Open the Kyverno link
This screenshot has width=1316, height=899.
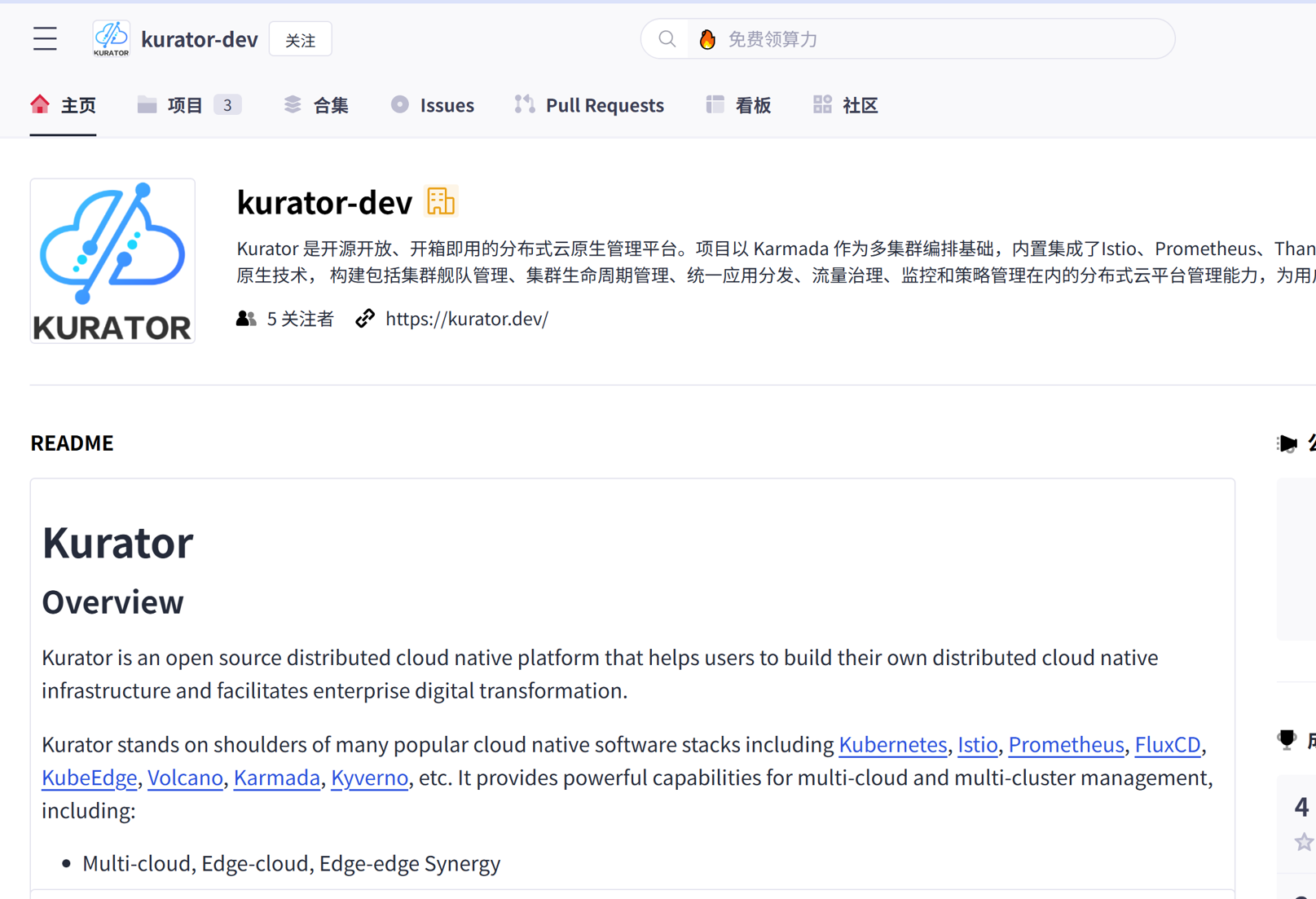369,778
